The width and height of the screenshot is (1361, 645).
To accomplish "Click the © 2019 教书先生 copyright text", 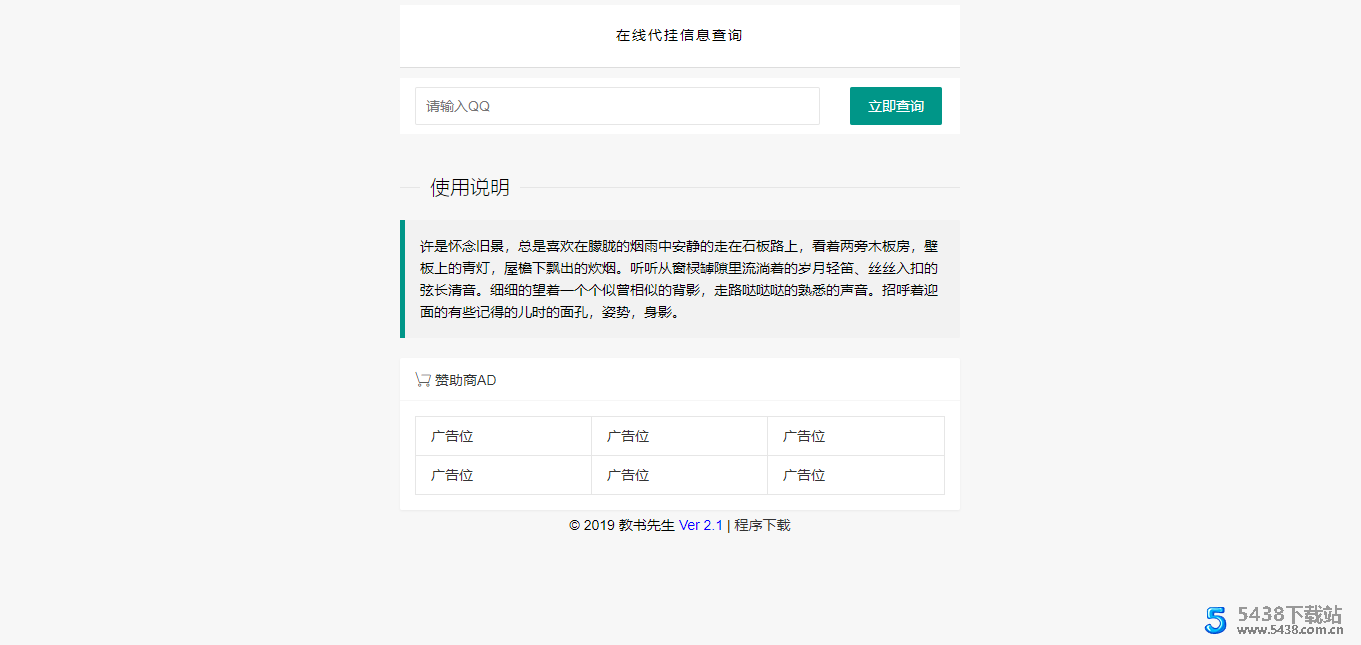I will point(620,524).
